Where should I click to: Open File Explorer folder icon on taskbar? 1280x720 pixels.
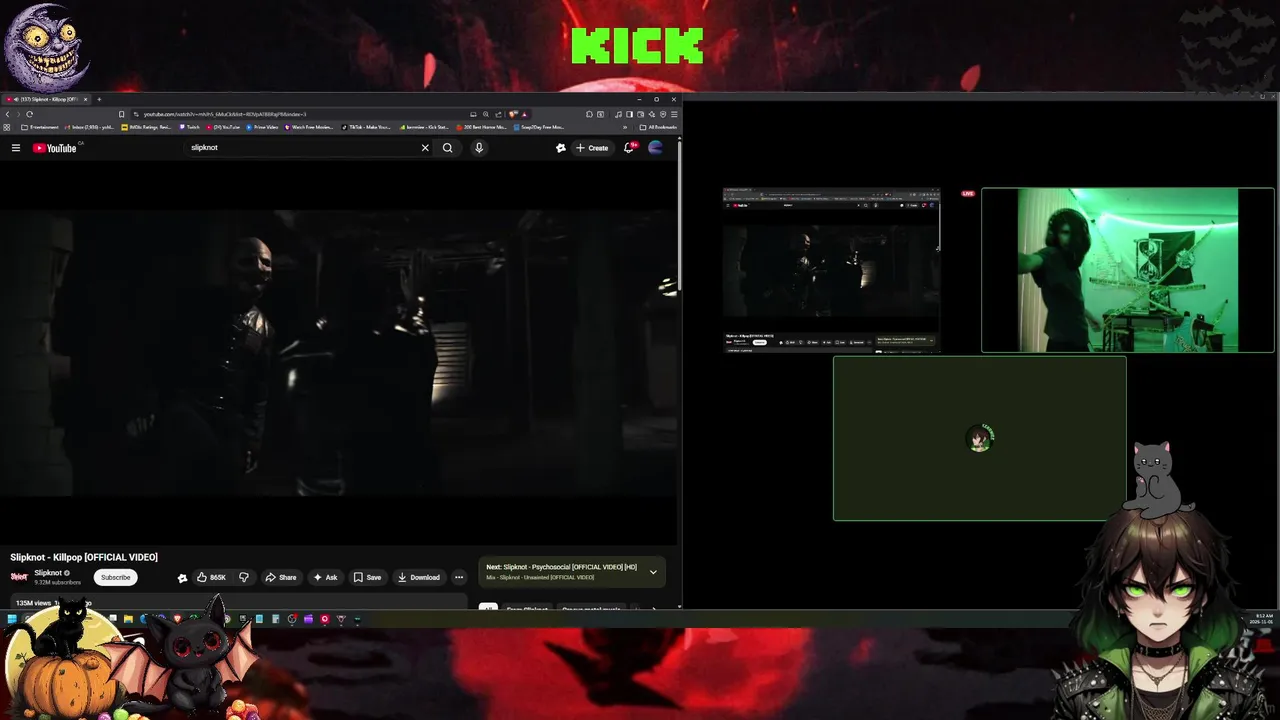click(x=128, y=619)
